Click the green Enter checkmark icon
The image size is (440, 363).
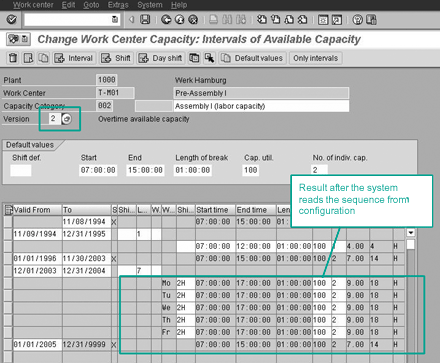[12, 20]
